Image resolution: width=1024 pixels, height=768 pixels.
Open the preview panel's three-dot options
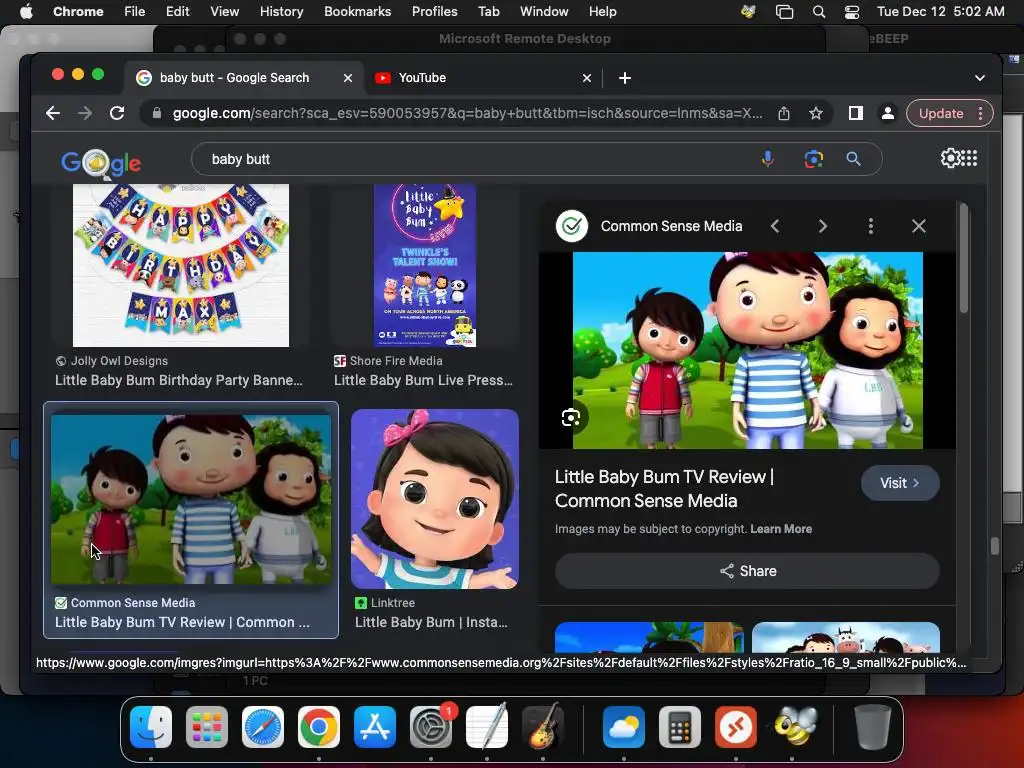coord(871,226)
